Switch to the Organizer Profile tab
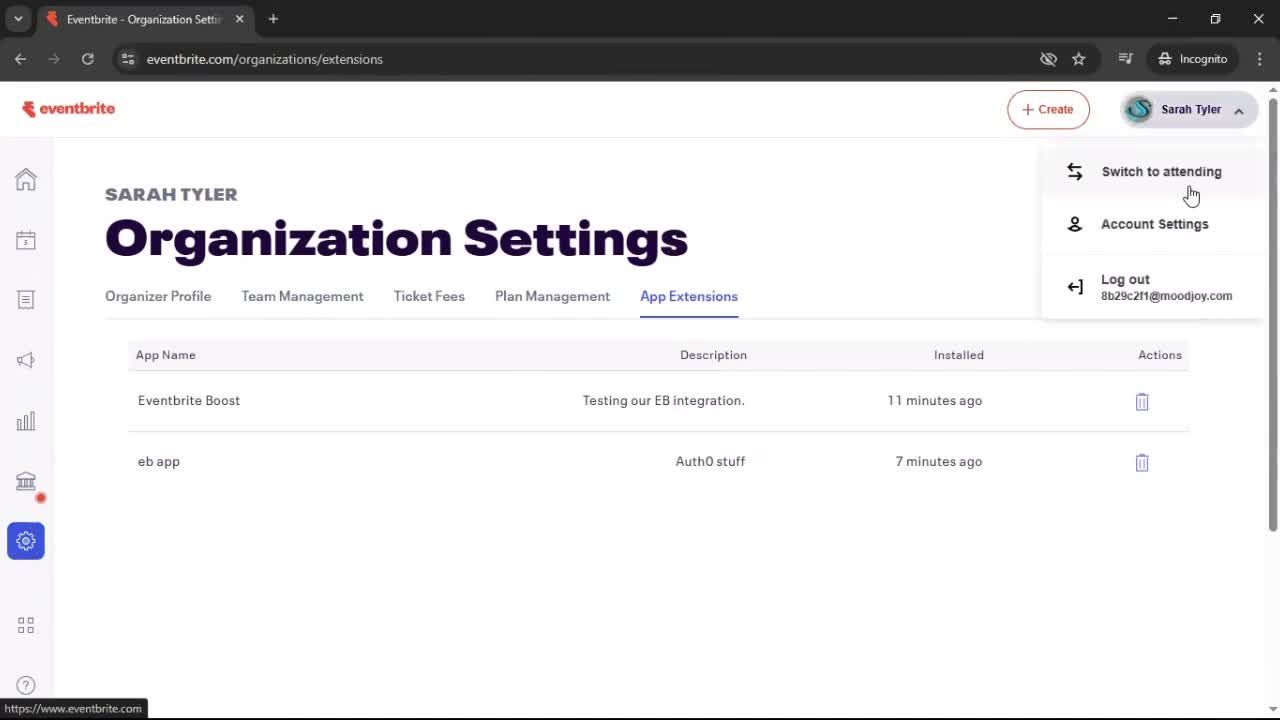 coord(158,296)
